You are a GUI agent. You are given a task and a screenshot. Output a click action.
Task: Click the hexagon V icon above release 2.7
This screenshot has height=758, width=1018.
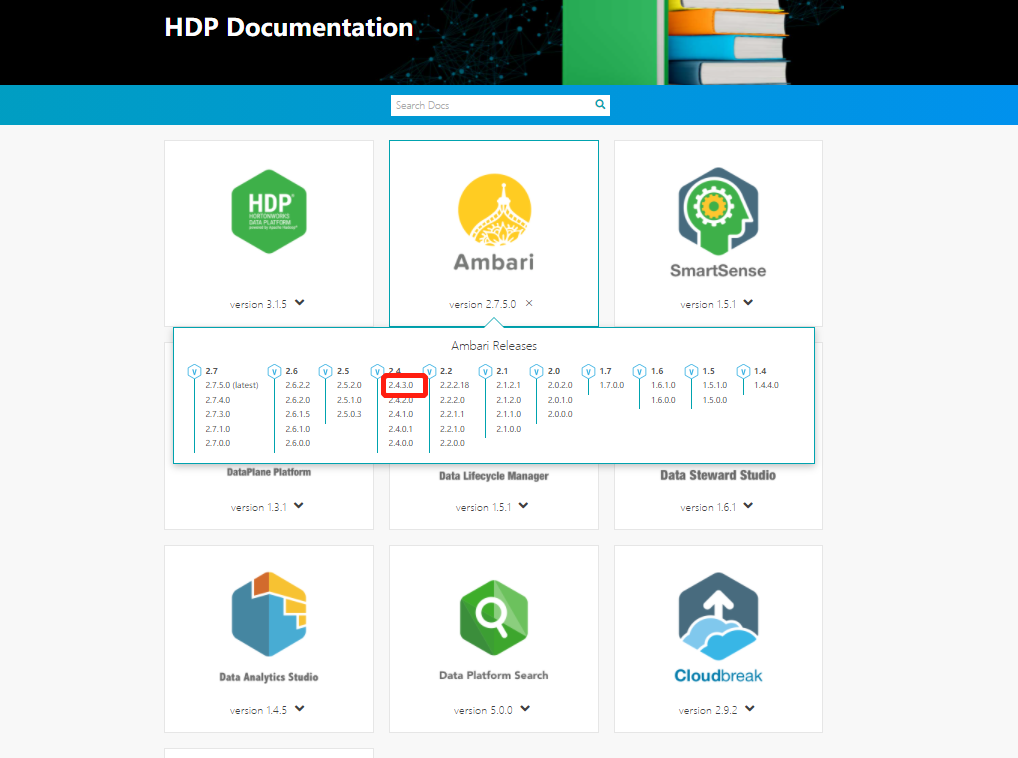[192, 370]
